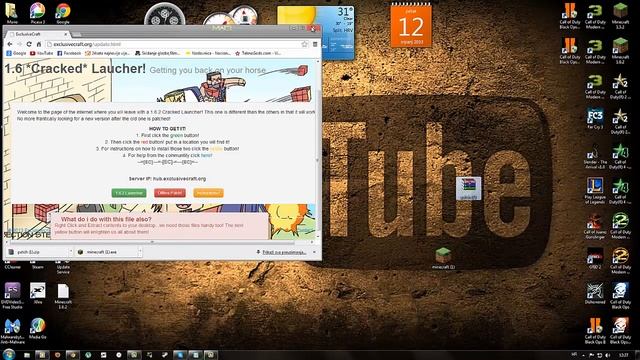Open the Windows Start button

pyautogui.click(x=9, y=354)
